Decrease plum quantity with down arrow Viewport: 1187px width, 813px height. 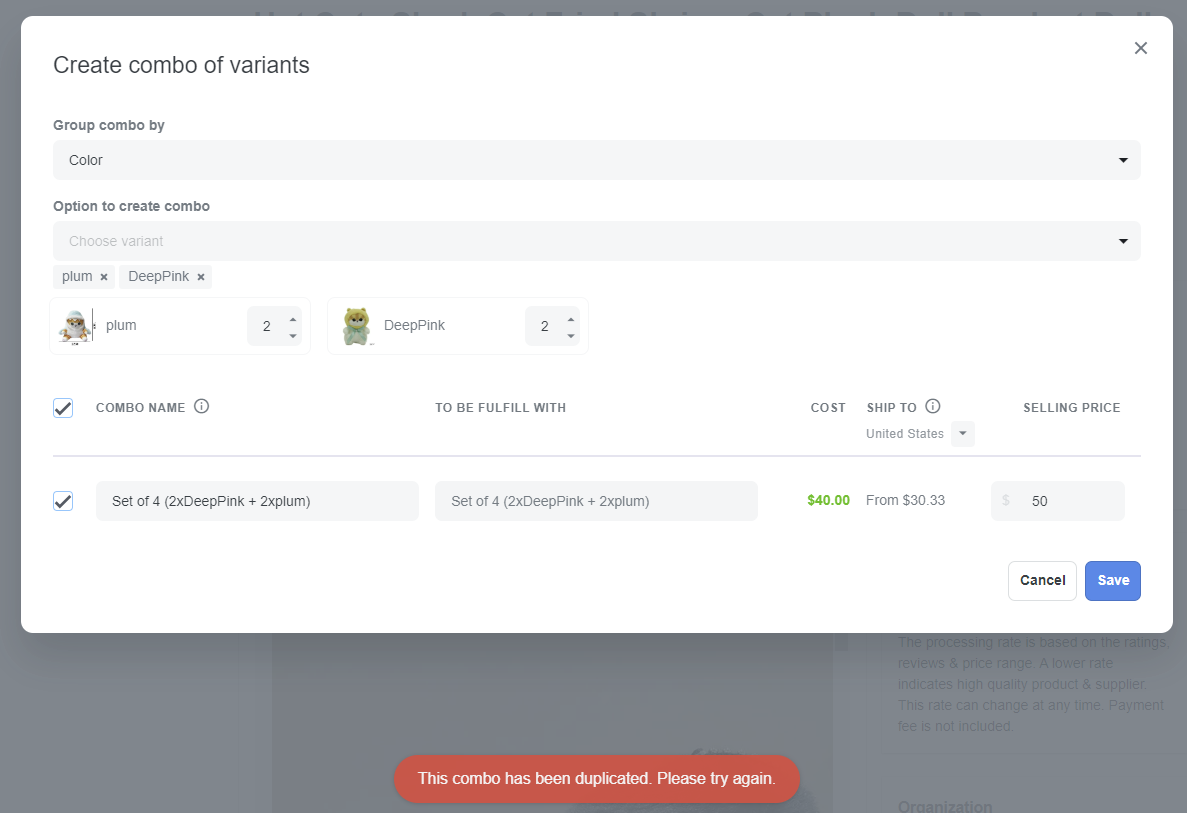click(293, 335)
